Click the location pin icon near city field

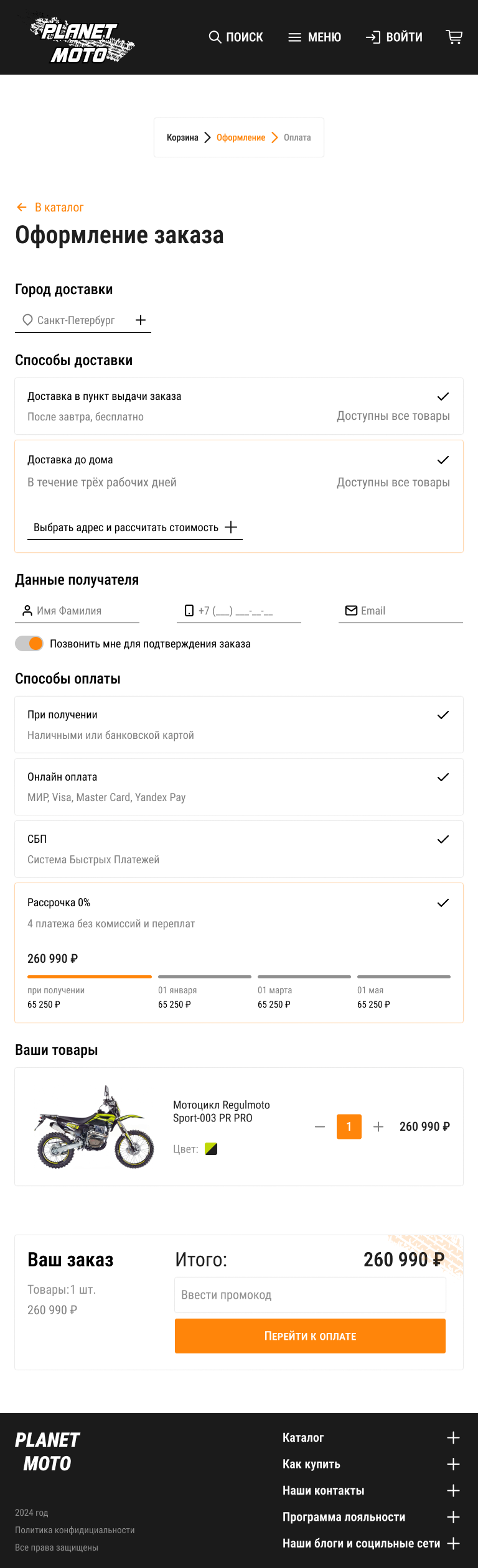point(26,320)
